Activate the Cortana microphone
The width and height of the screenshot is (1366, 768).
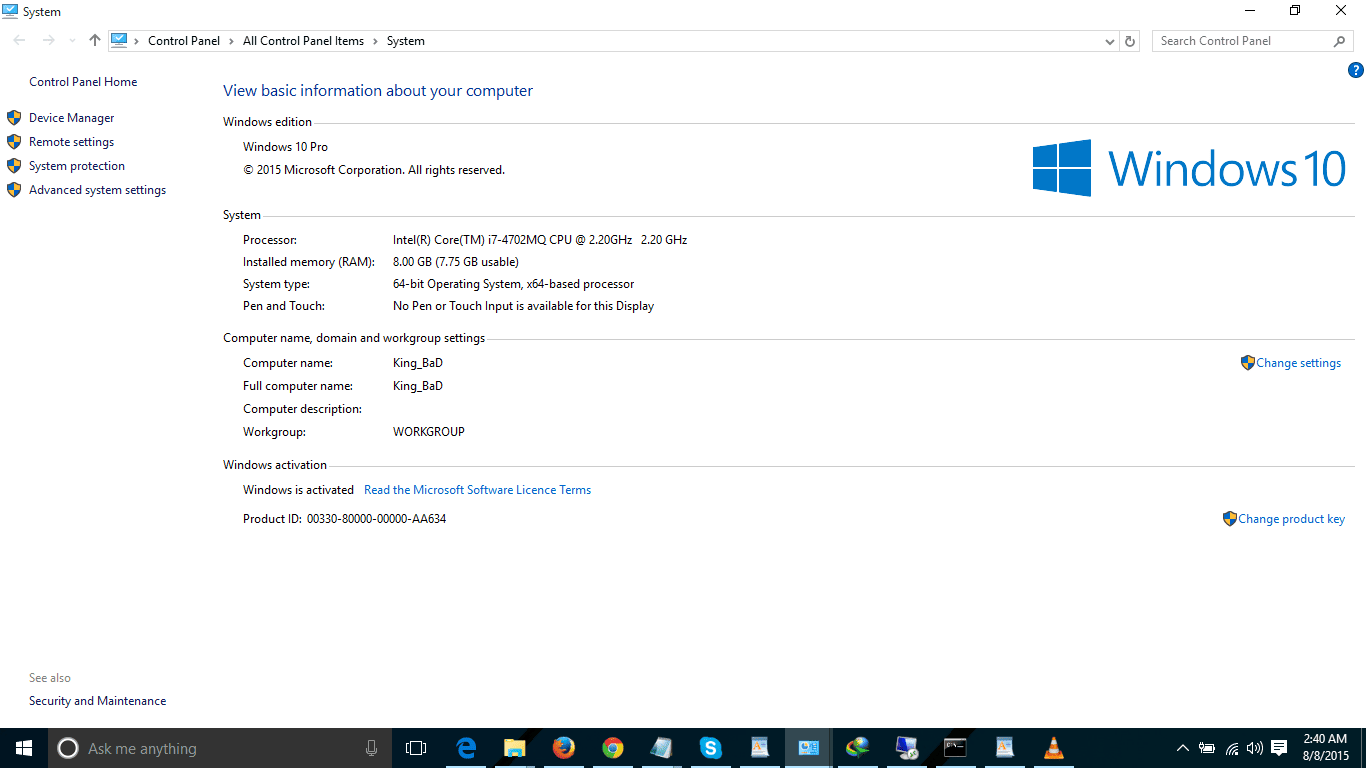[371, 748]
